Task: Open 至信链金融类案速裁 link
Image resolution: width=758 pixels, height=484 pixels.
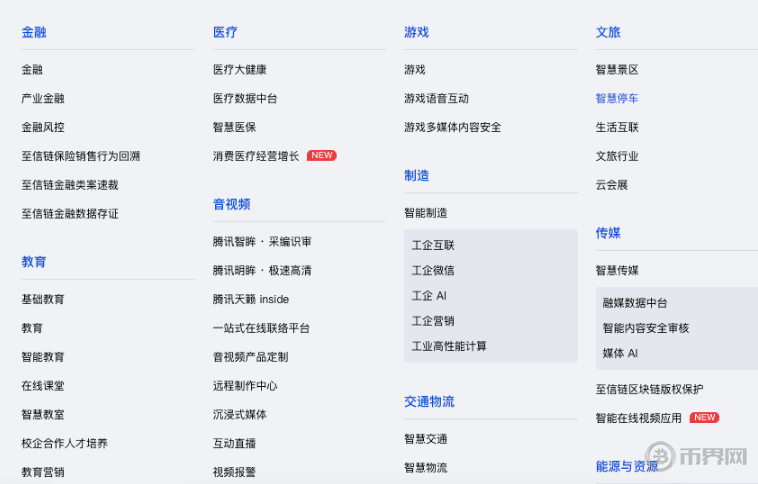Action: point(70,185)
